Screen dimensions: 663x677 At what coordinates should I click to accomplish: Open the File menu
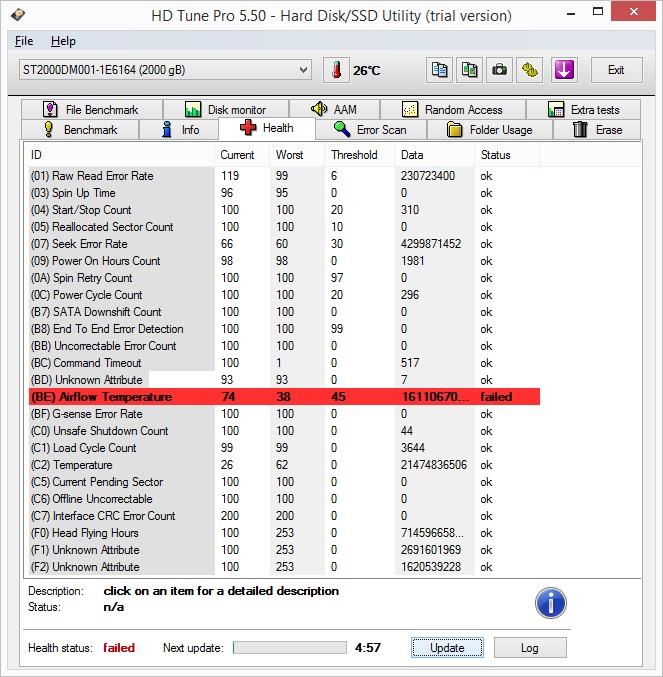(x=24, y=41)
